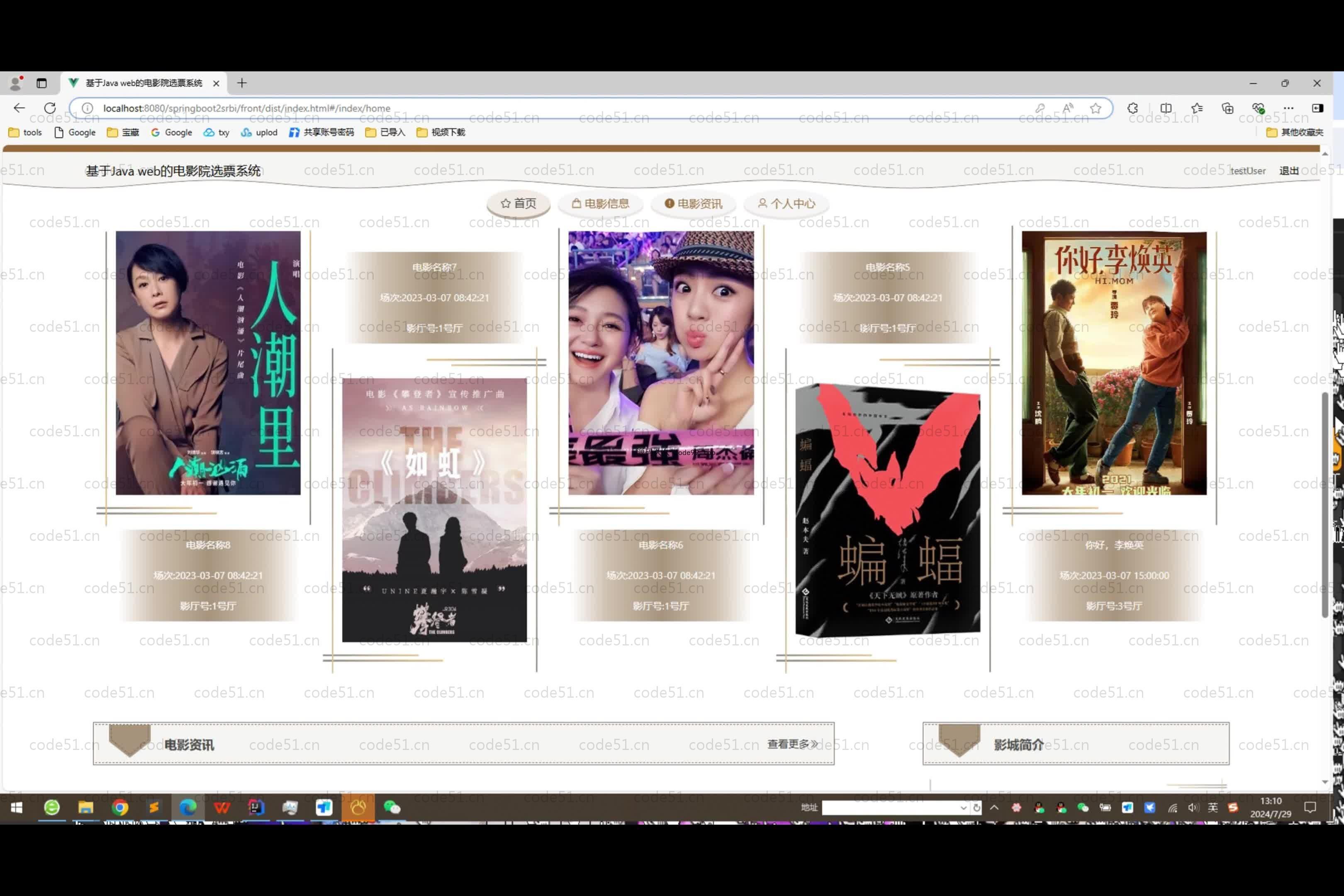Open browser settings ellipsis menu
This screenshot has width=1344, height=896.
[1288, 108]
